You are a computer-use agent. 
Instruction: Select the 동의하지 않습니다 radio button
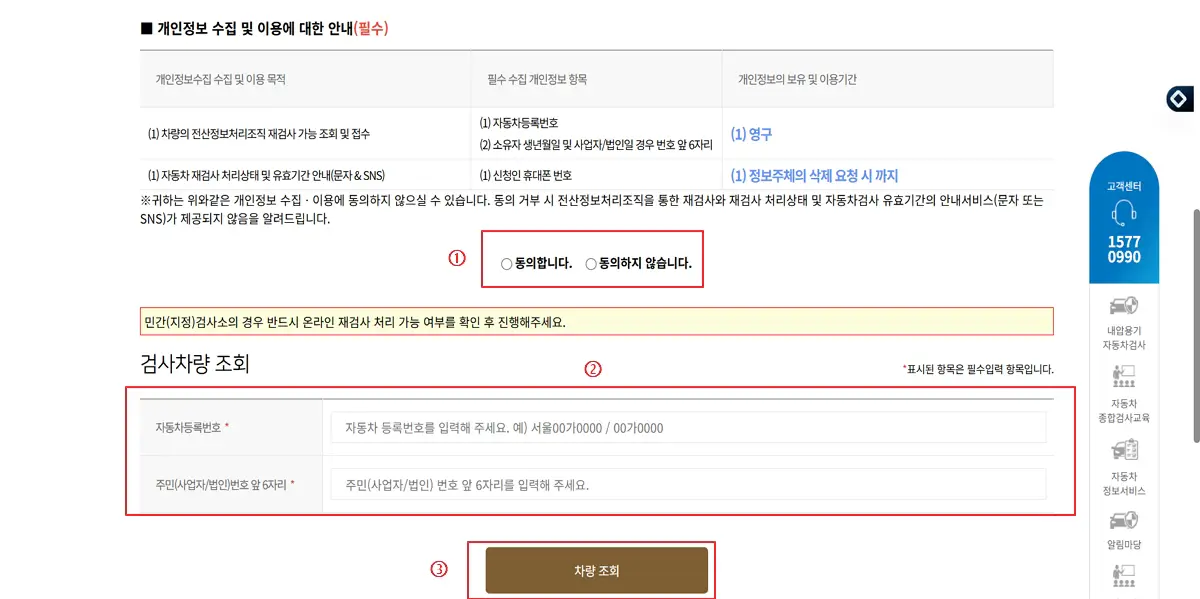pyautogui.click(x=591, y=265)
